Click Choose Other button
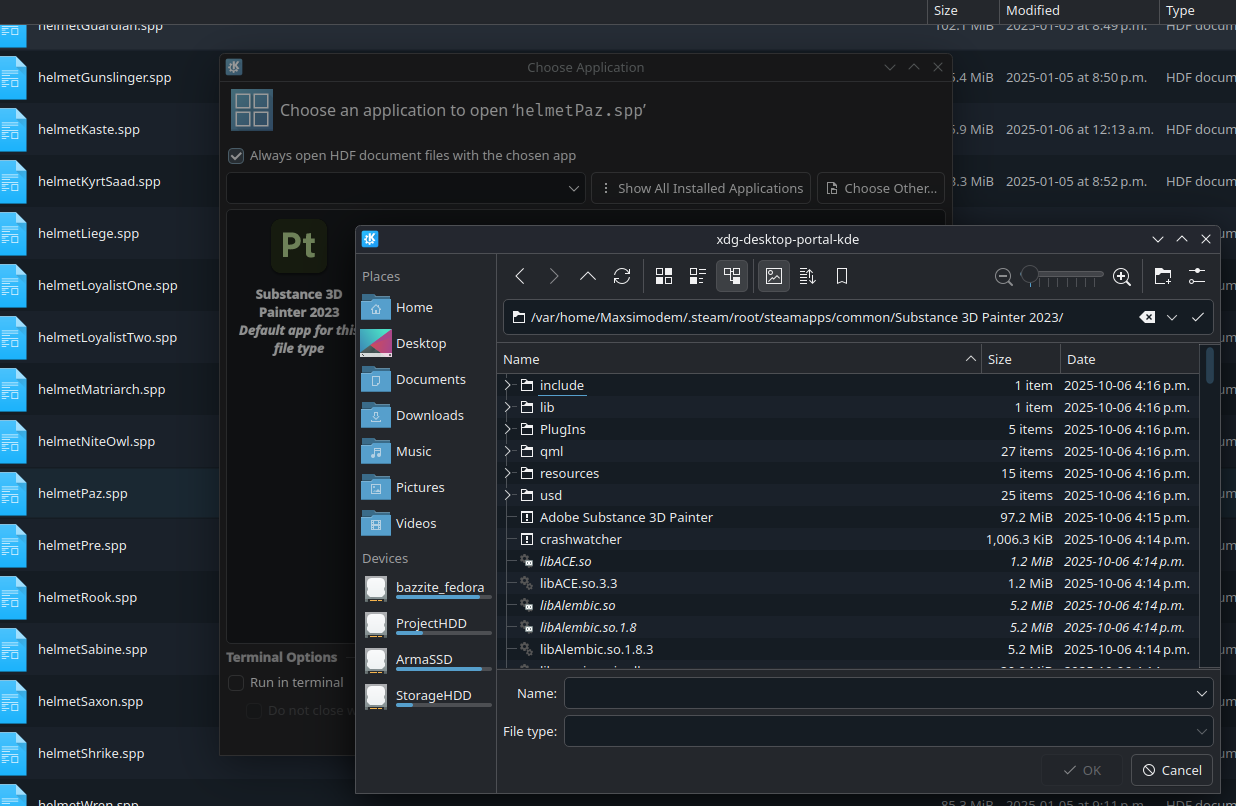 click(x=881, y=188)
